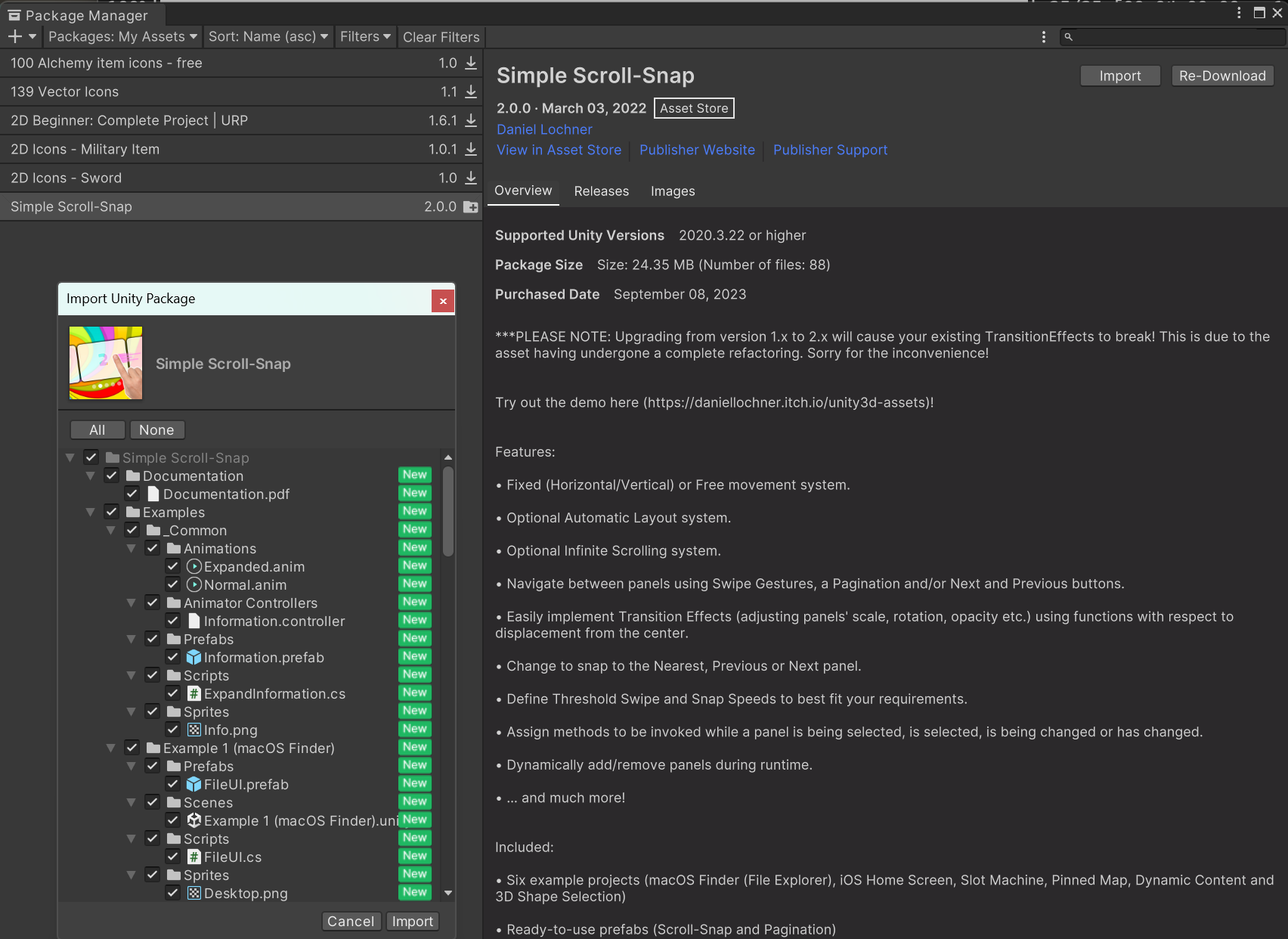Select Simple Scroll-Snap package row

(241, 206)
